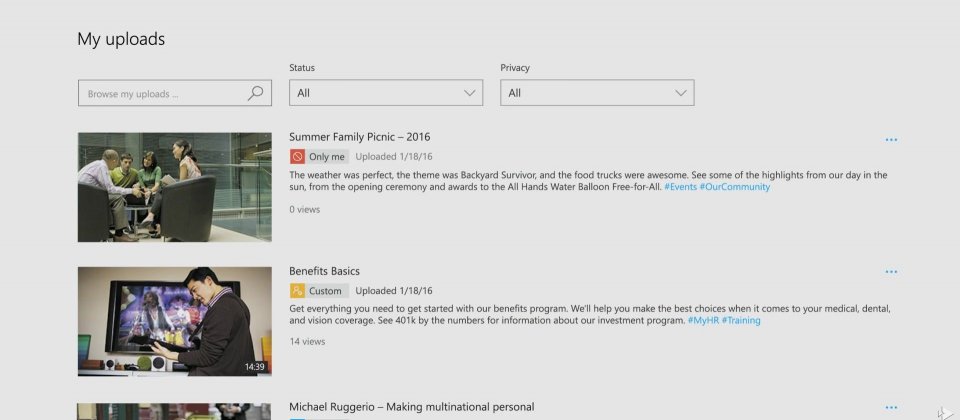Image resolution: width=960 pixels, height=420 pixels.
Task: Open the Benefits Basics title
Action: pos(324,271)
